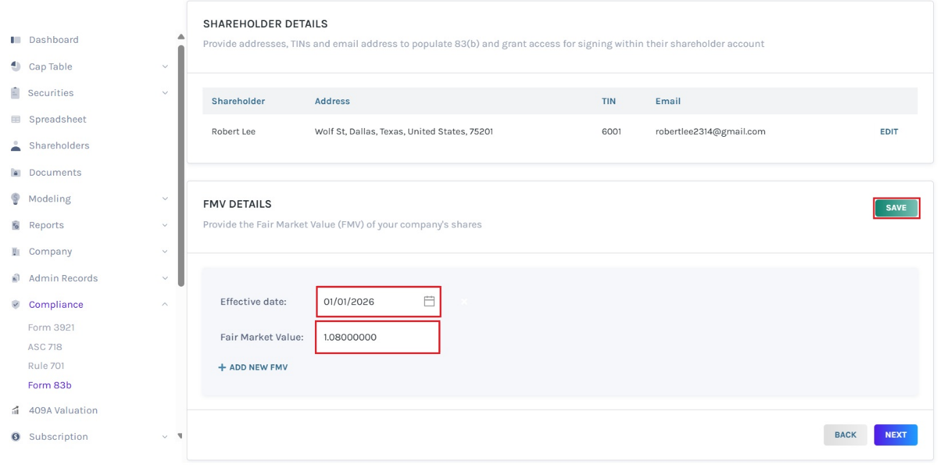Image resolution: width=940 pixels, height=465 pixels.
Task: Click the Address column header
Action: tap(332, 101)
